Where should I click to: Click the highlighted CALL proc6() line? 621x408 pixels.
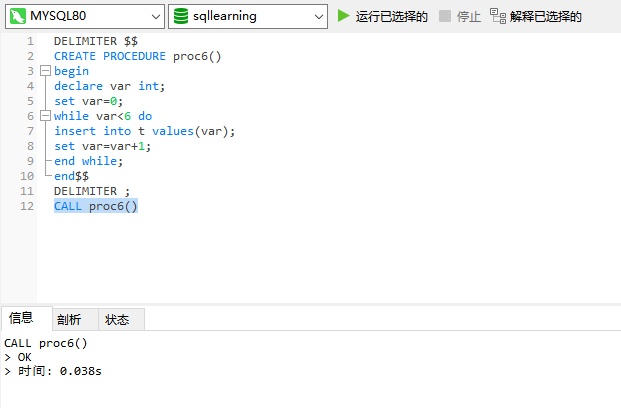tap(96, 206)
